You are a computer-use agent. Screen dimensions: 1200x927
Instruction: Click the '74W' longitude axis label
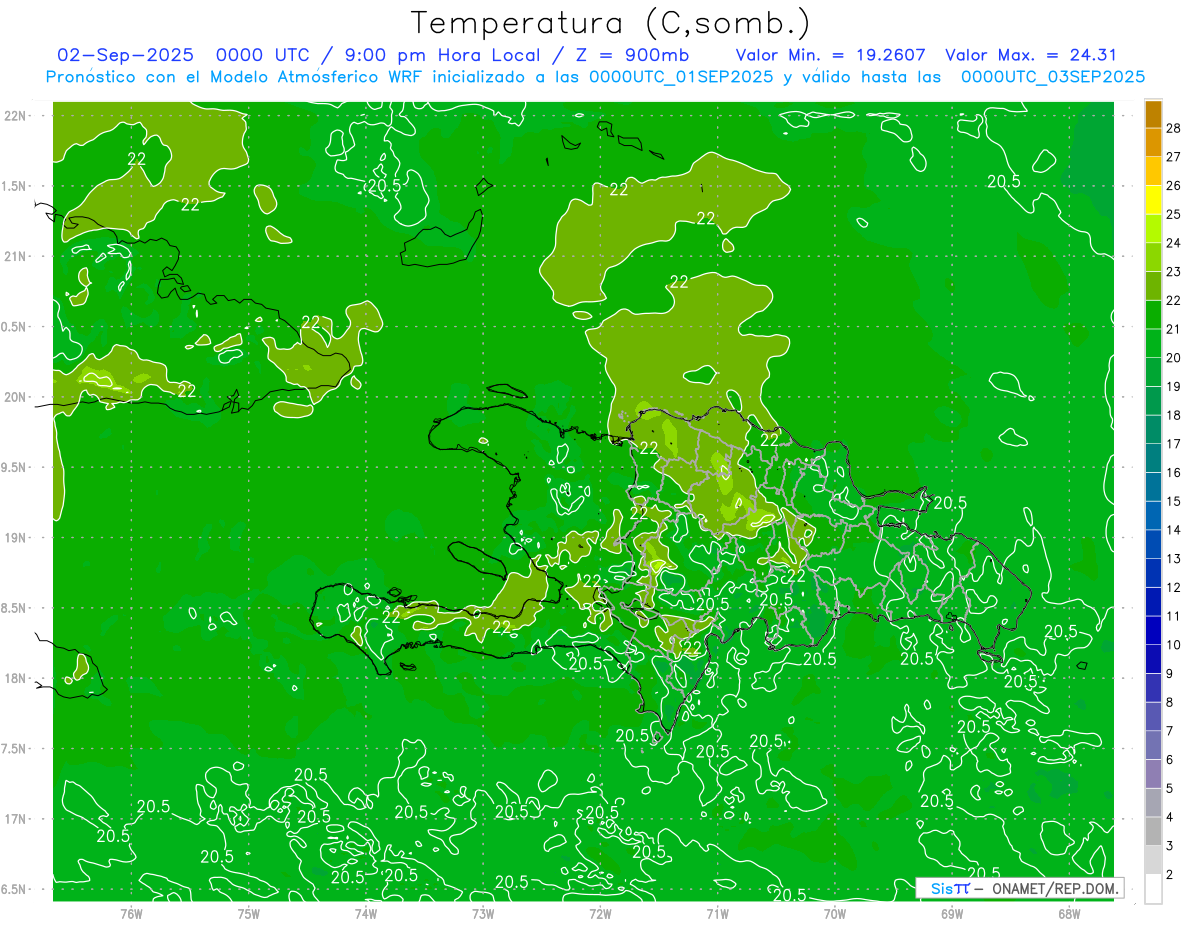(366, 913)
